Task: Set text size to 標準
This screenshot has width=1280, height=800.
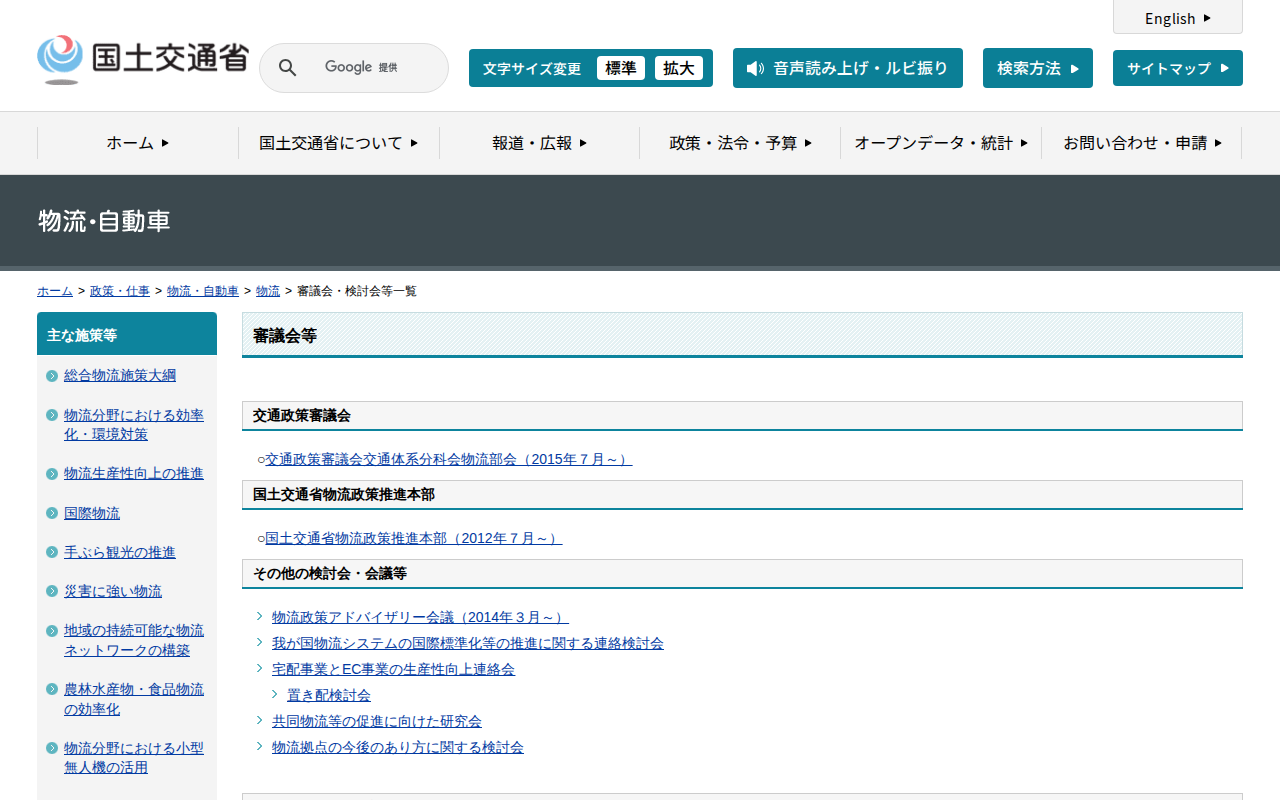Action: click(x=620, y=68)
